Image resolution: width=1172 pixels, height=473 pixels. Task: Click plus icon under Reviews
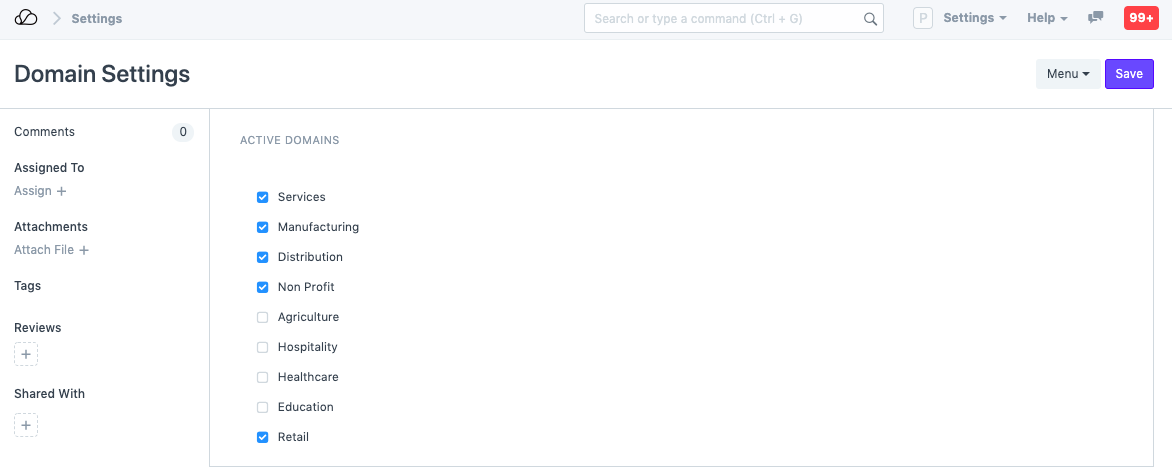26,354
